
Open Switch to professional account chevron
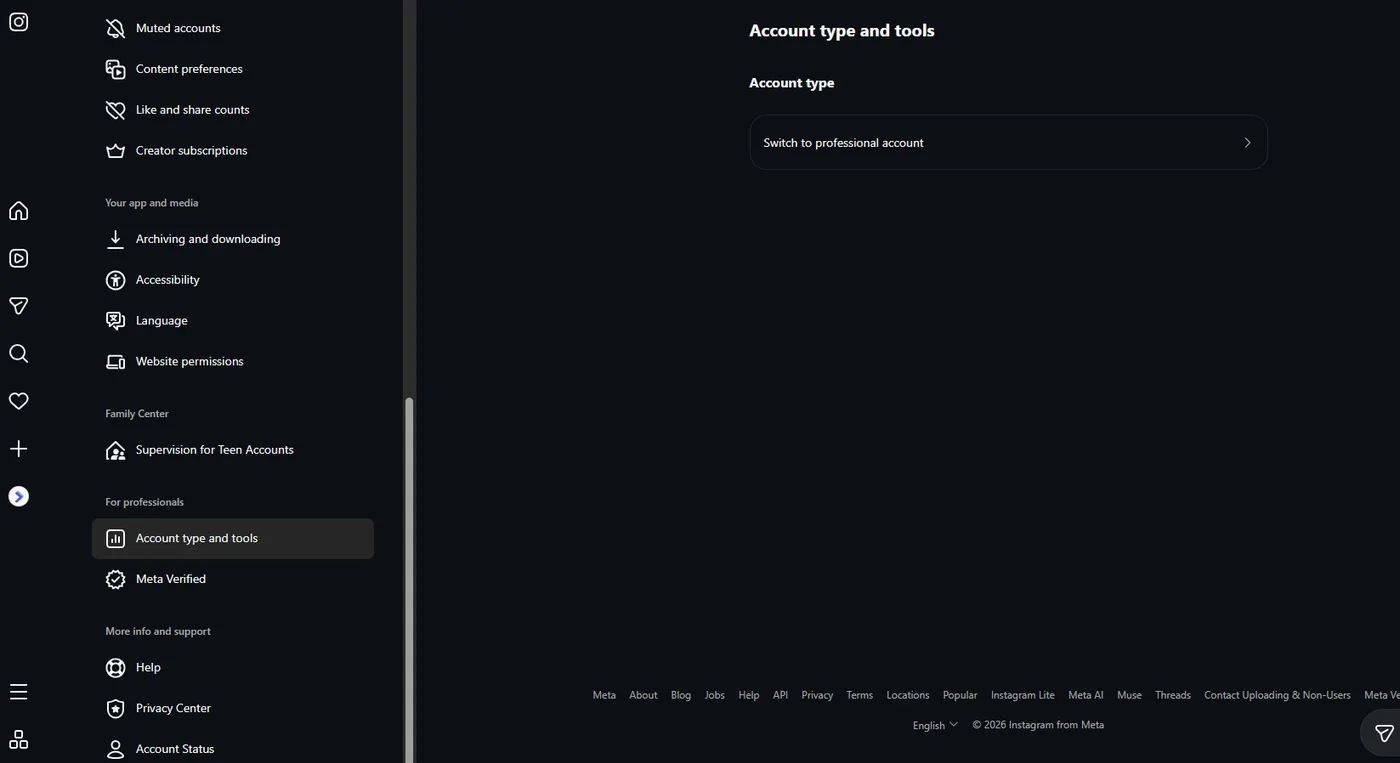click(x=1247, y=143)
